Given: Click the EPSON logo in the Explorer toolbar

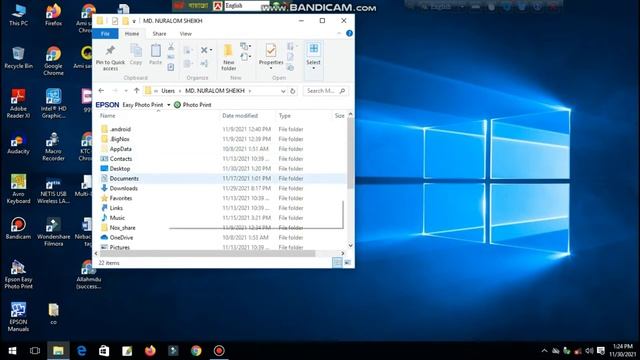Looking at the screenshot, I should click(x=107, y=105).
